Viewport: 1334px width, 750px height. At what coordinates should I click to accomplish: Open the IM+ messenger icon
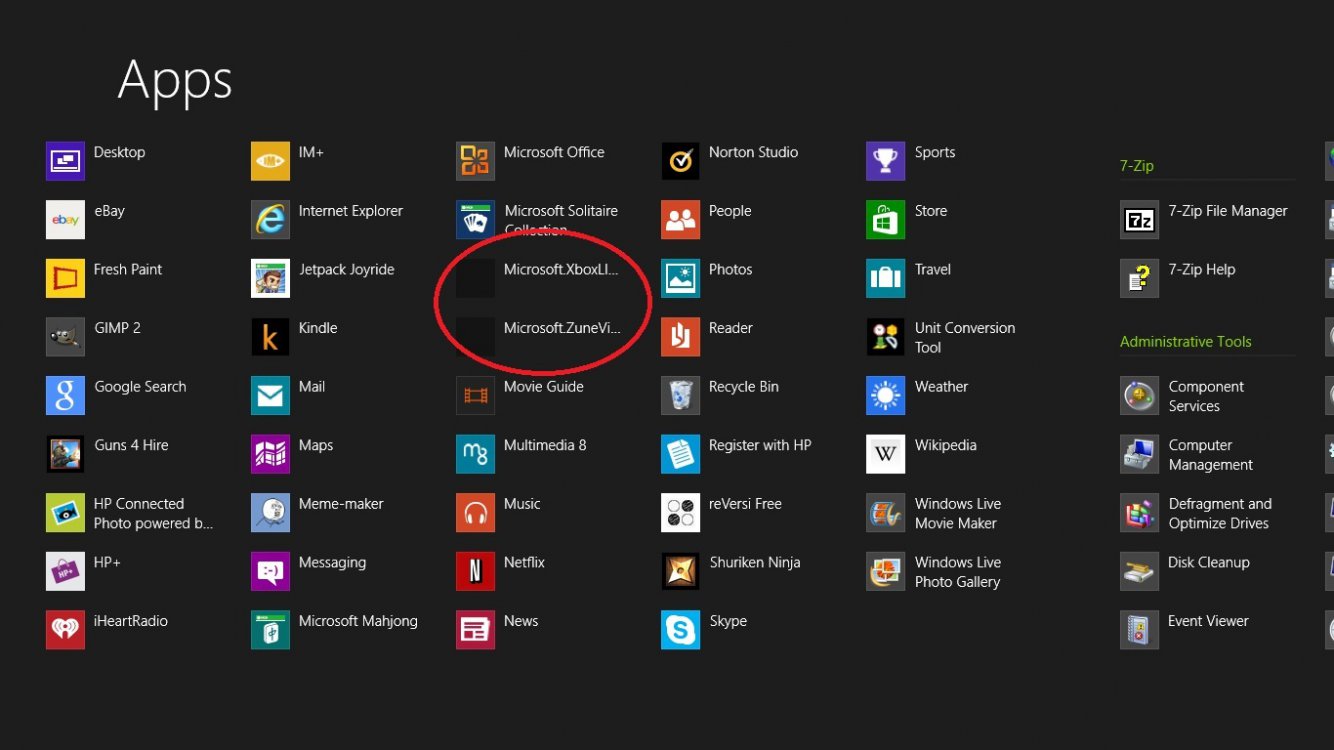(x=270, y=161)
